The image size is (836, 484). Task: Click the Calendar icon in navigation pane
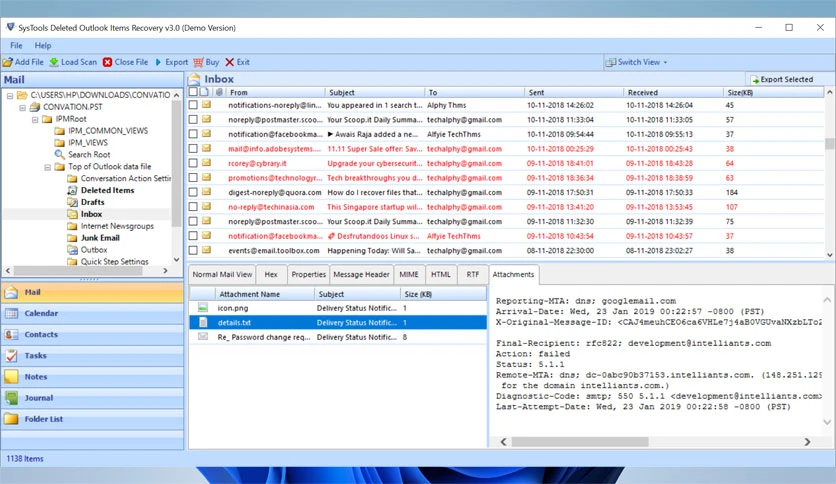[11, 313]
